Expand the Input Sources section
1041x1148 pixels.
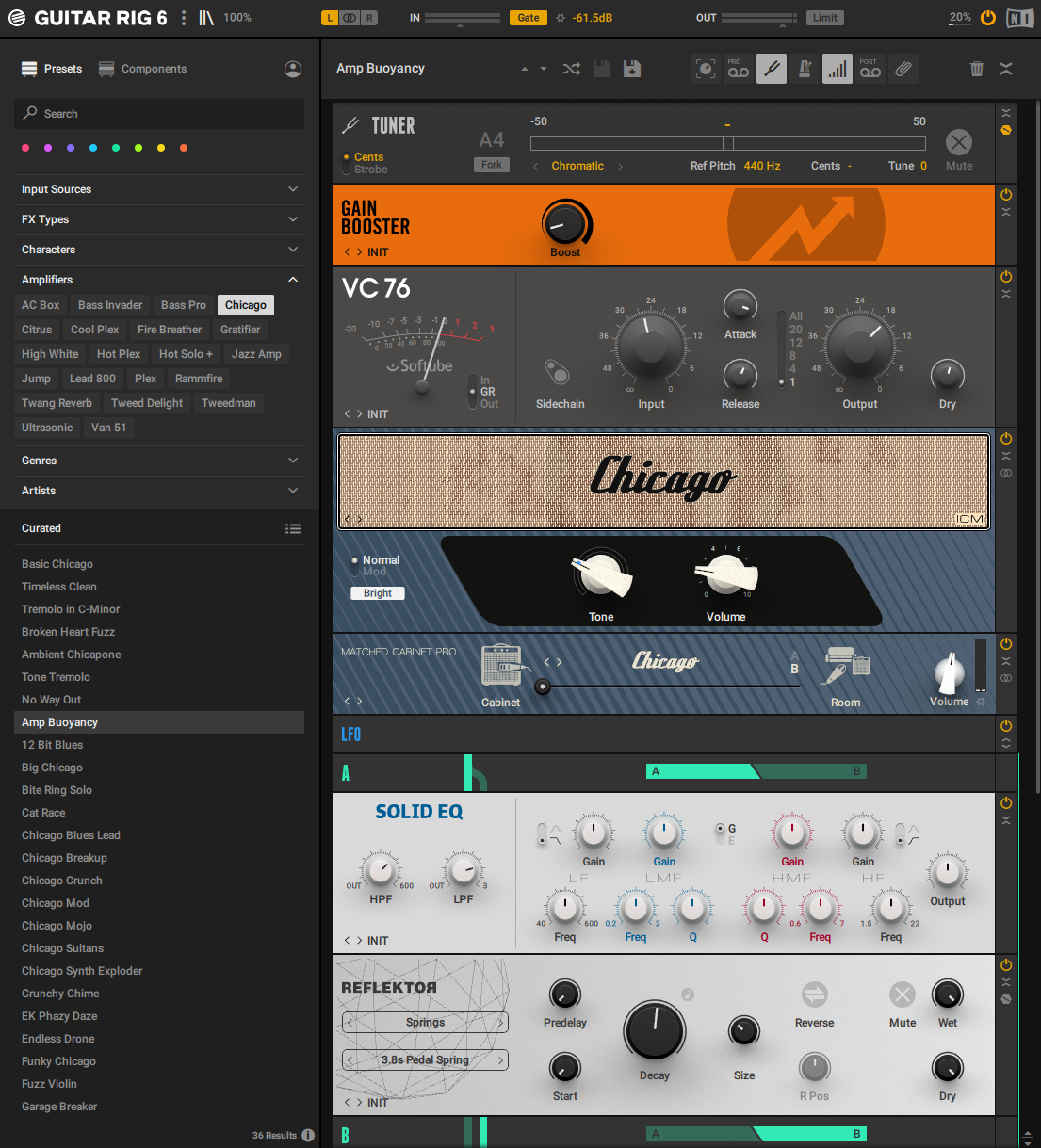pyautogui.click(x=158, y=189)
